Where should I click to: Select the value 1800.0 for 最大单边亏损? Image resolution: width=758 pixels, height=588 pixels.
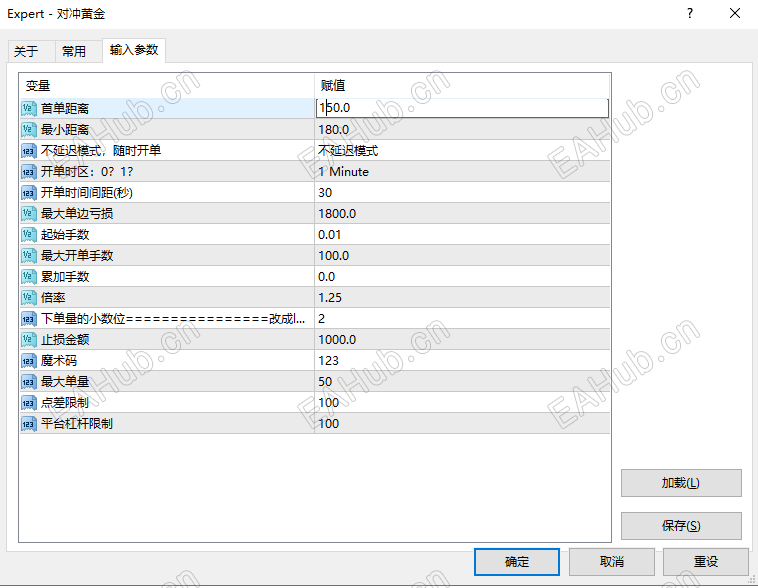click(337, 214)
